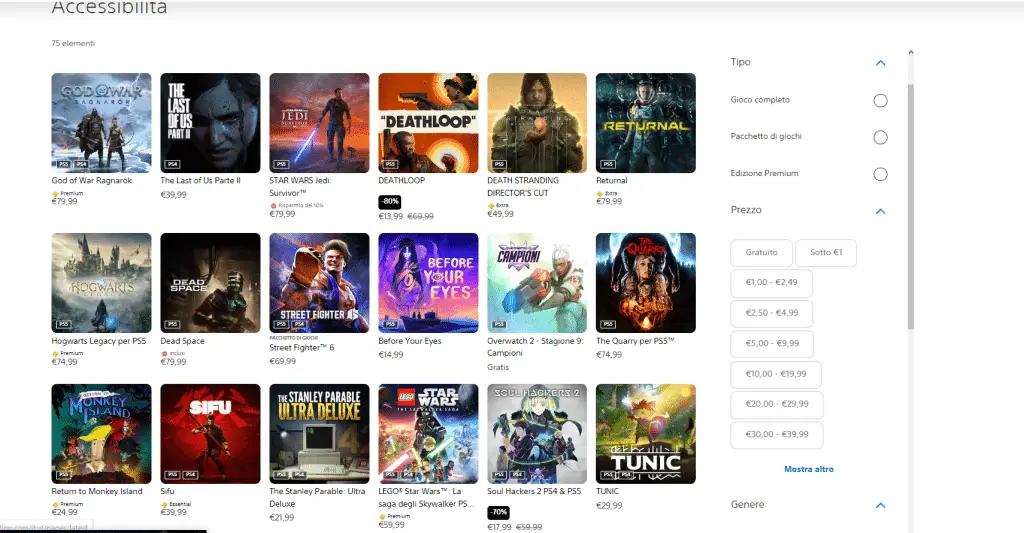Click the DEATHLOOP title text
The height and width of the screenshot is (533, 1024).
pyautogui.click(x=402, y=180)
